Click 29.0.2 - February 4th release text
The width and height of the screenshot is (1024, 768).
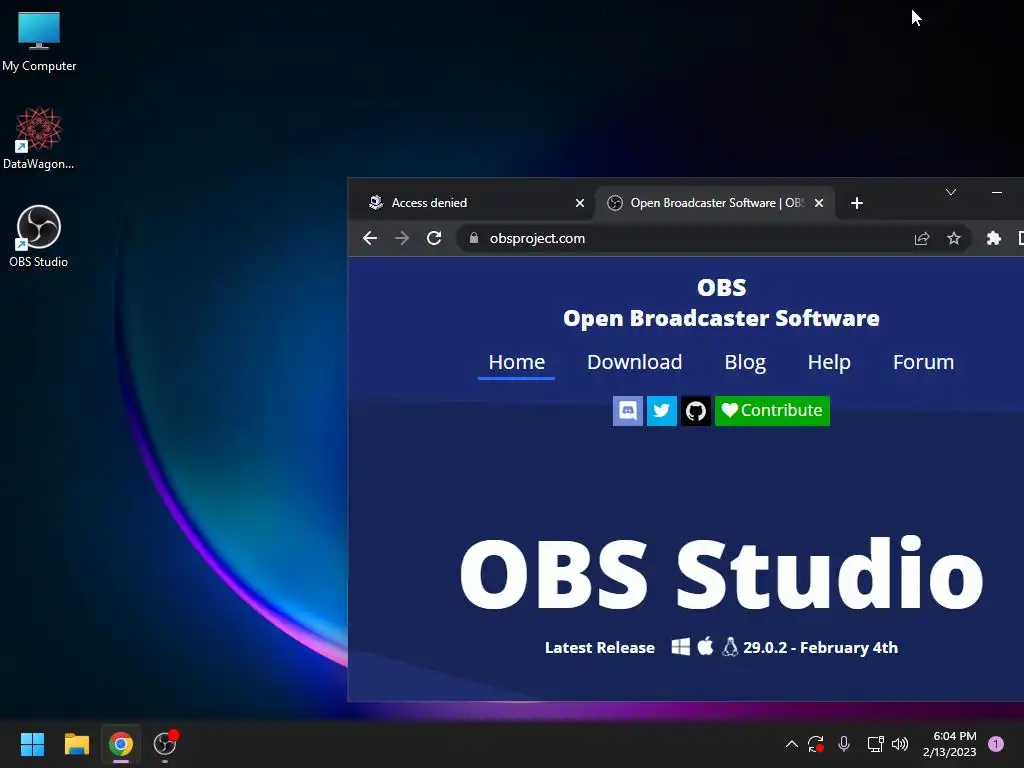(820, 647)
